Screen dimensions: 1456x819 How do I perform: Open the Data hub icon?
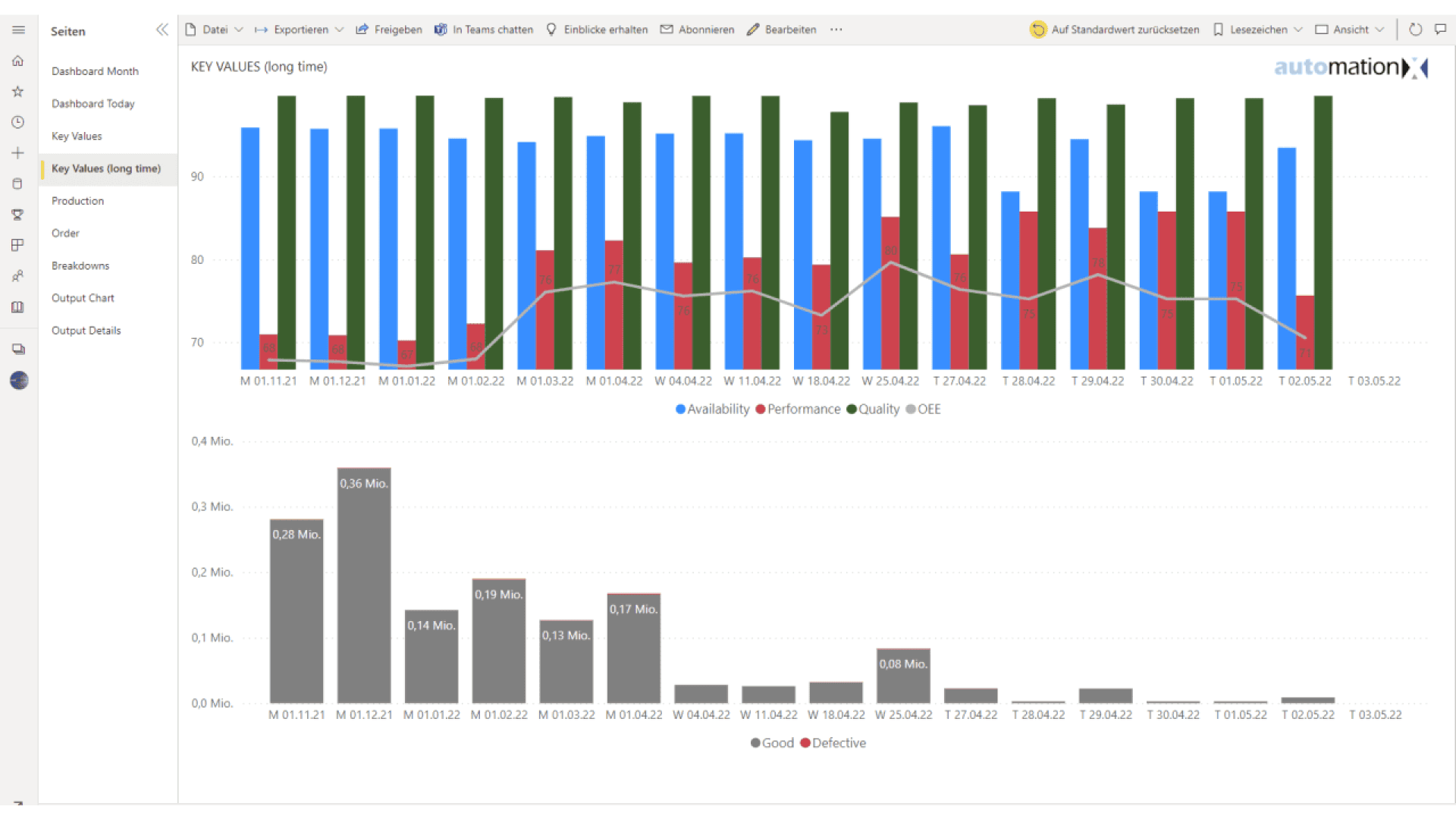pyautogui.click(x=17, y=183)
